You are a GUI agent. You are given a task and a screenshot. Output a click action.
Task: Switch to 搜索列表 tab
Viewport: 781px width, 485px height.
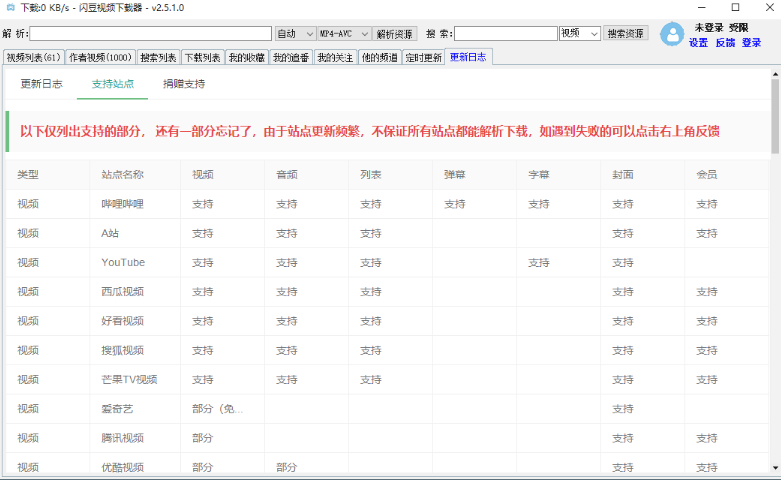click(158, 58)
